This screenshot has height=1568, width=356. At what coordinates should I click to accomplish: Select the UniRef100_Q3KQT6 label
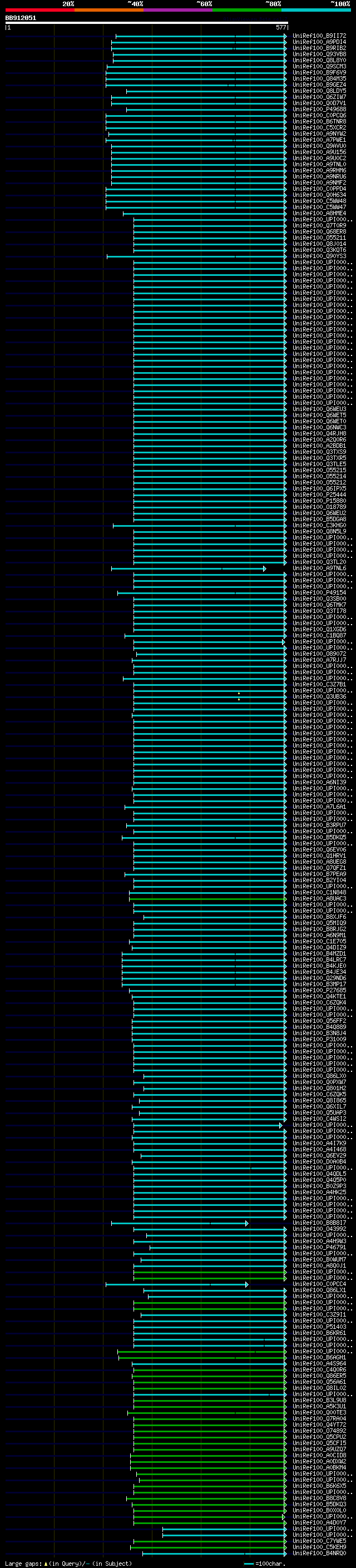[x=319, y=250]
